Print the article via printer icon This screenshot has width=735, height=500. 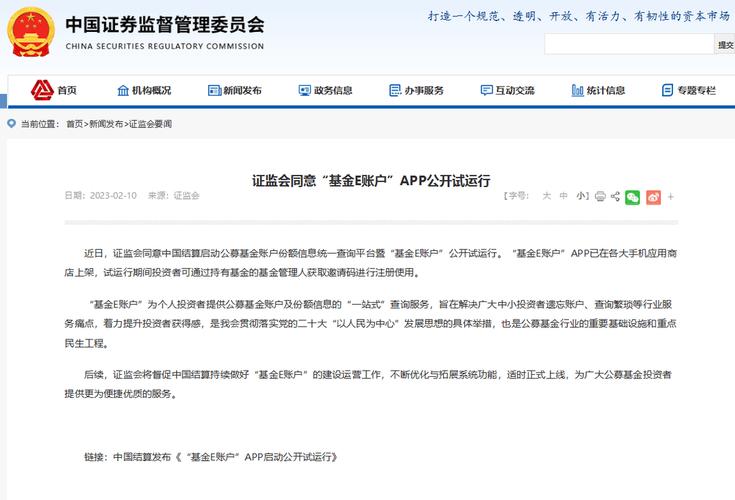tap(600, 196)
